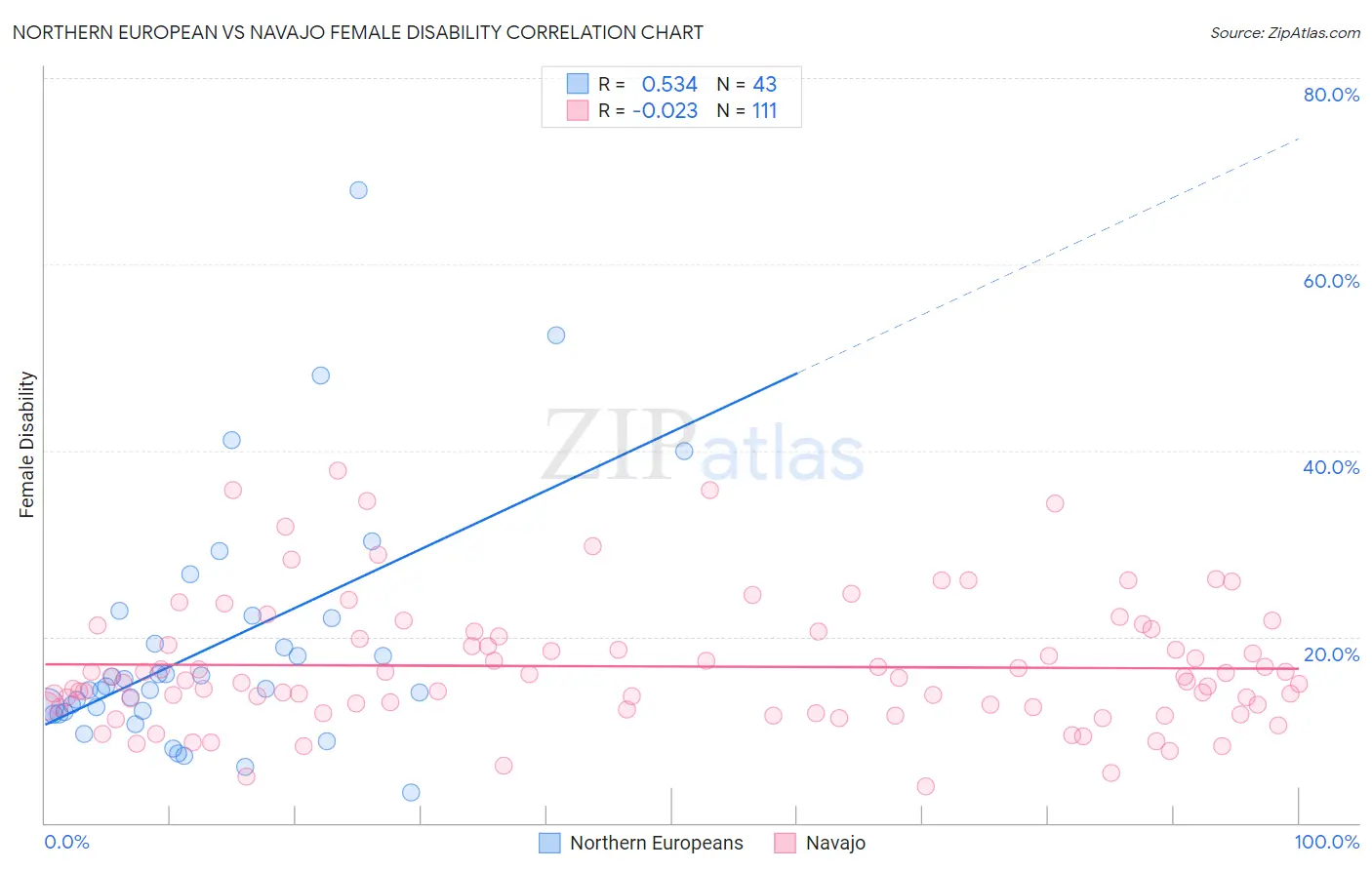The width and height of the screenshot is (1372, 870).
Task: Click the N = 111 statistic text
Action: 747,110
